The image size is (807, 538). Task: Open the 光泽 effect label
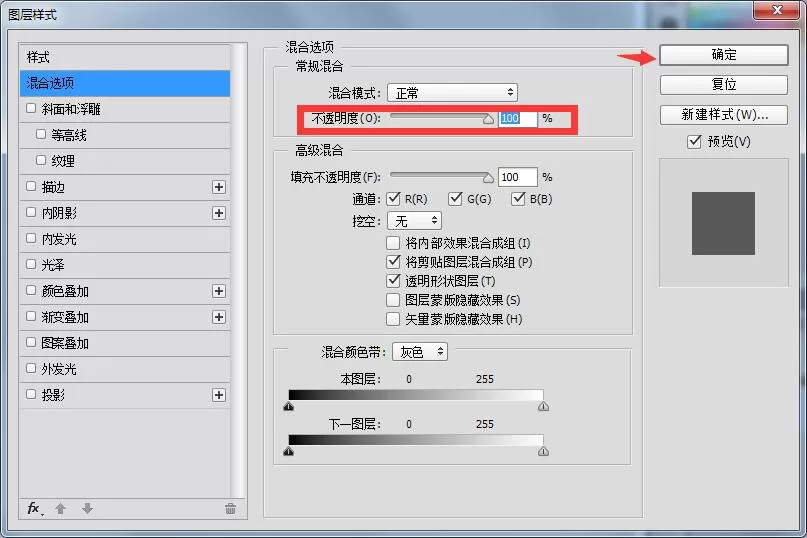pos(53,265)
